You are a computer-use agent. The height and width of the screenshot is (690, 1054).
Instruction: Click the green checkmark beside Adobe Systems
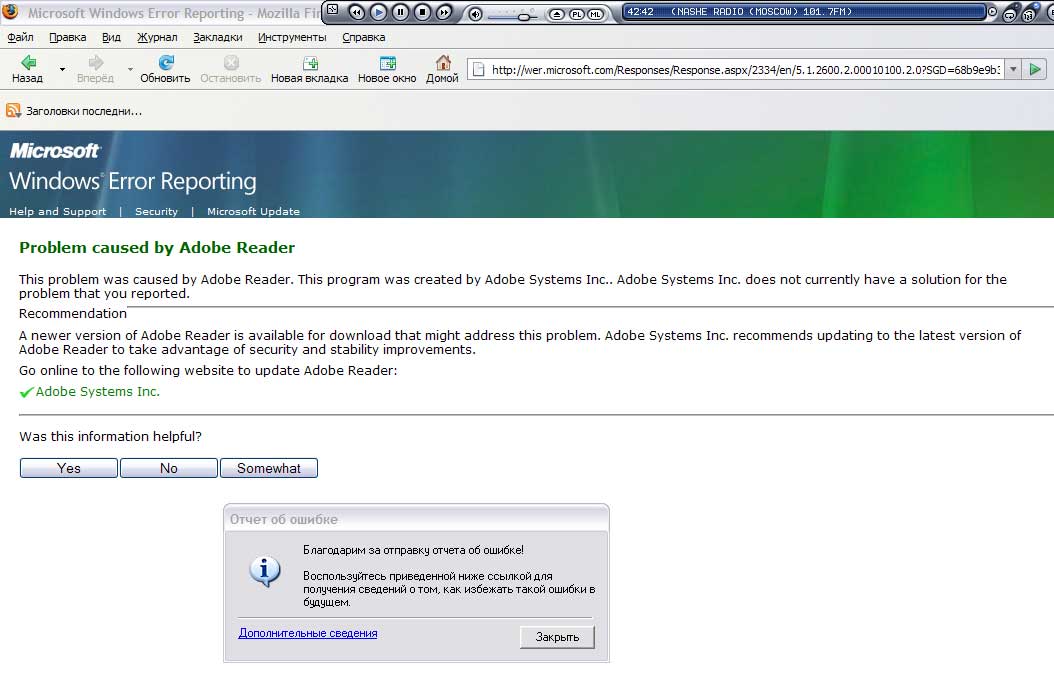[x=26, y=392]
